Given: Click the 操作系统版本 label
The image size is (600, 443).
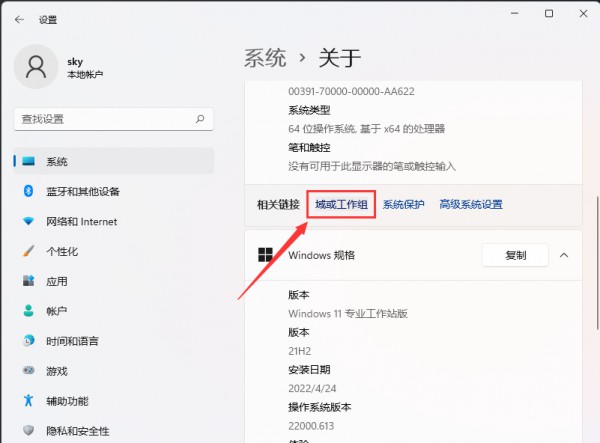Looking at the screenshot, I should [x=320, y=407].
